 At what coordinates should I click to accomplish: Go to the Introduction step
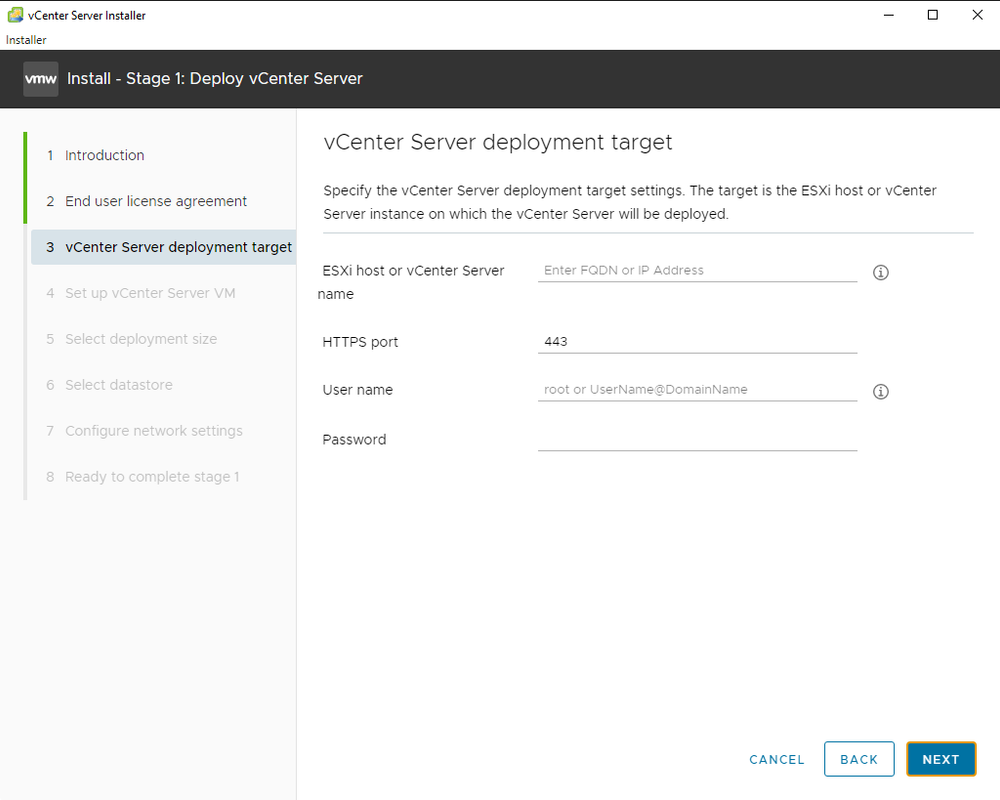104,155
